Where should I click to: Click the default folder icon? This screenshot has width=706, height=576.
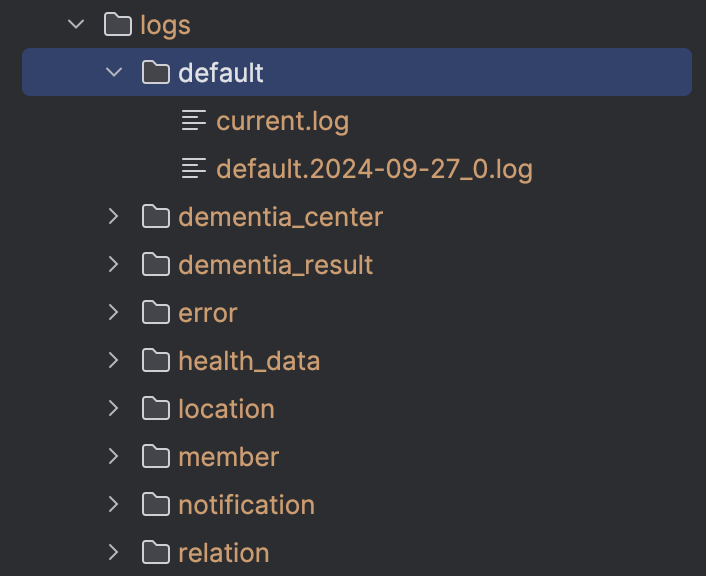(x=156, y=73)
